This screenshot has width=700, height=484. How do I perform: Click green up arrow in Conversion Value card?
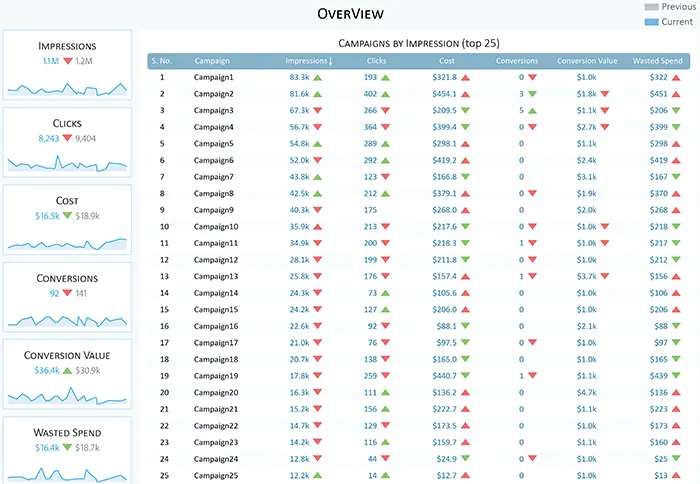(67, 370)
